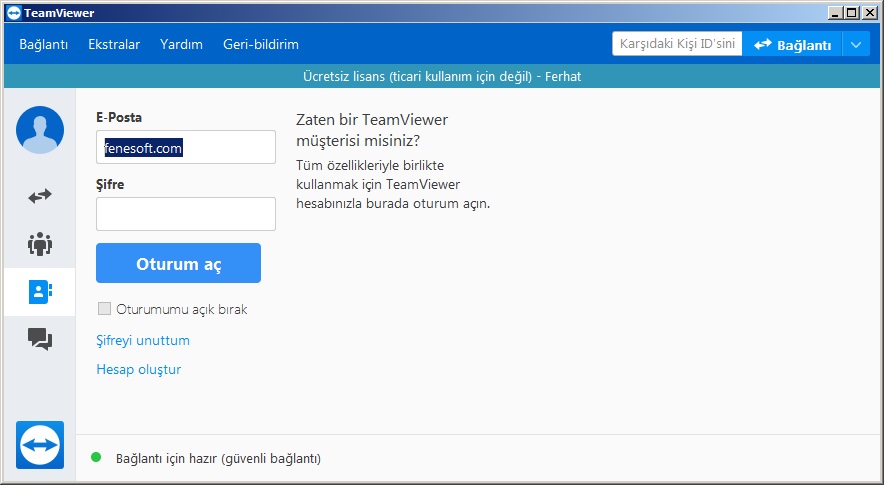The height and width of the screenshot is (485, 885).
Task: Switch to Remote Control arrows icon
Action: click(40, 196)
